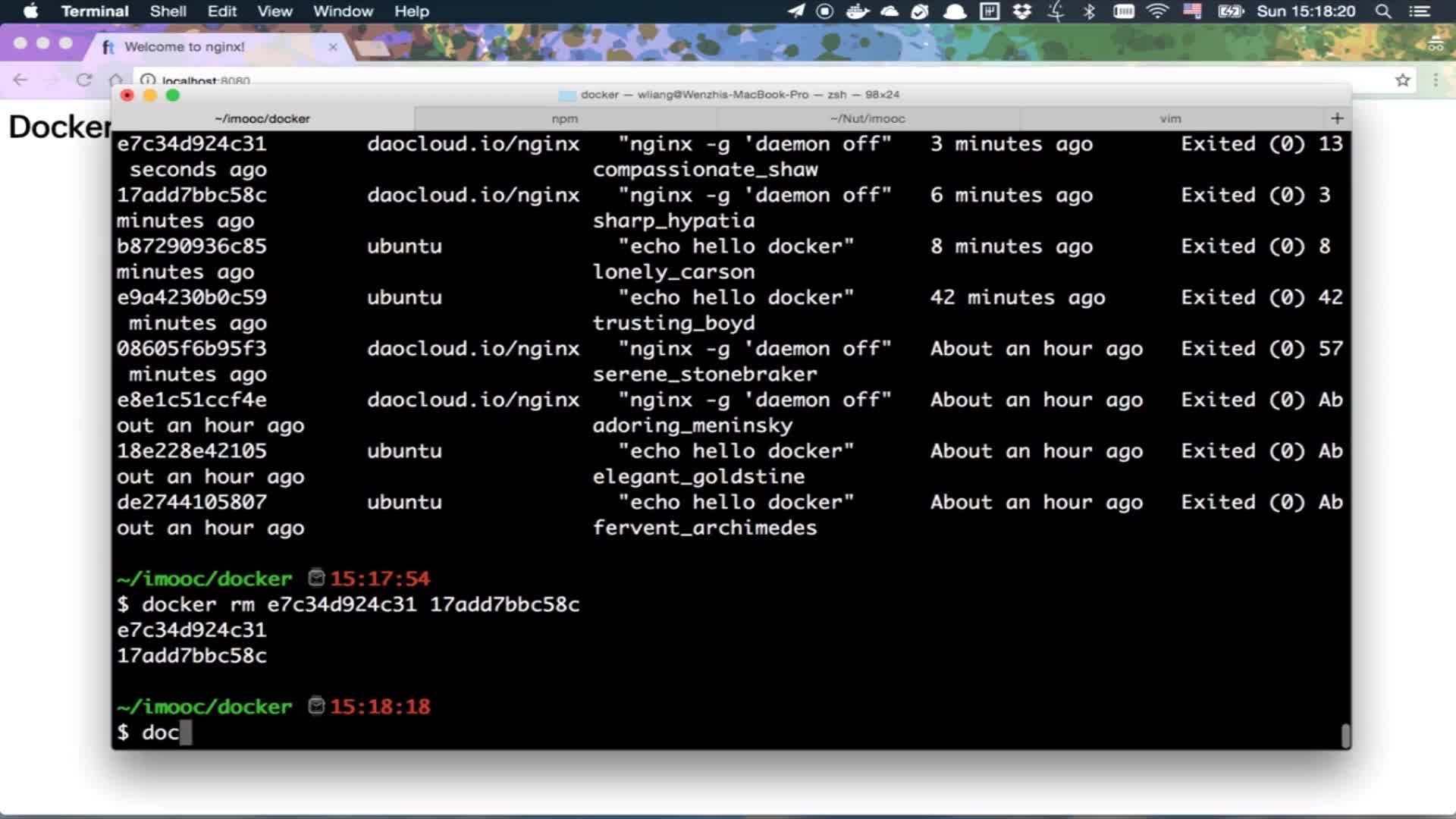Close the Welcome to nginx! browser tab
This screenshot has width=1456, height=819.
pyautogui.click(x=332, y=47)
